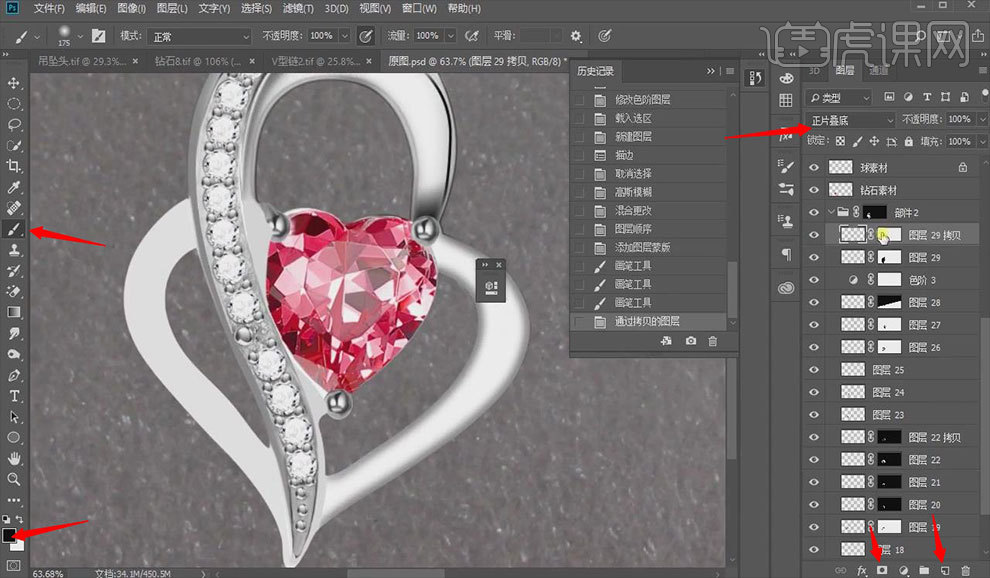Create a new layer with the bottom icon
Viewport: 990px width, 578px height.
(x=944, y=569)
